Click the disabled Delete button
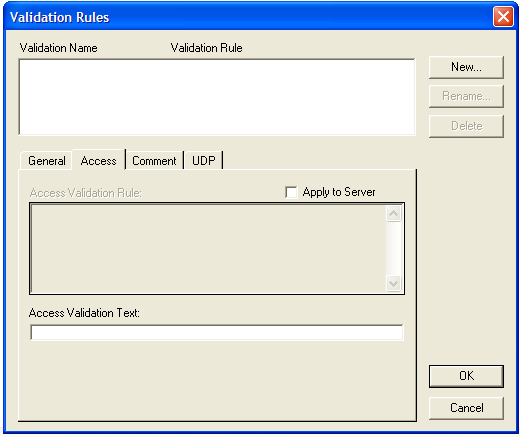 [x=466, y=126]
